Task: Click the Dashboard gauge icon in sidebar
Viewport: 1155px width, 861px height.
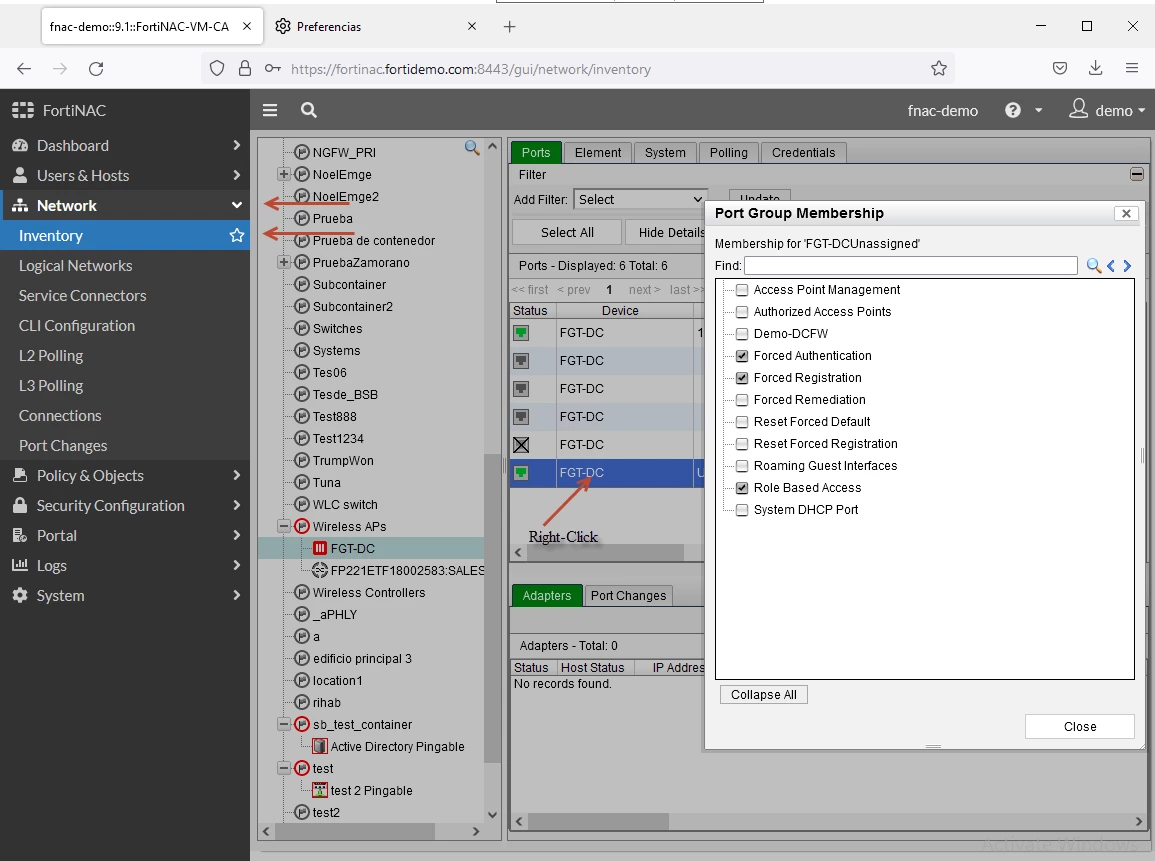Action: pyautogui.click(x=20, y=145)
